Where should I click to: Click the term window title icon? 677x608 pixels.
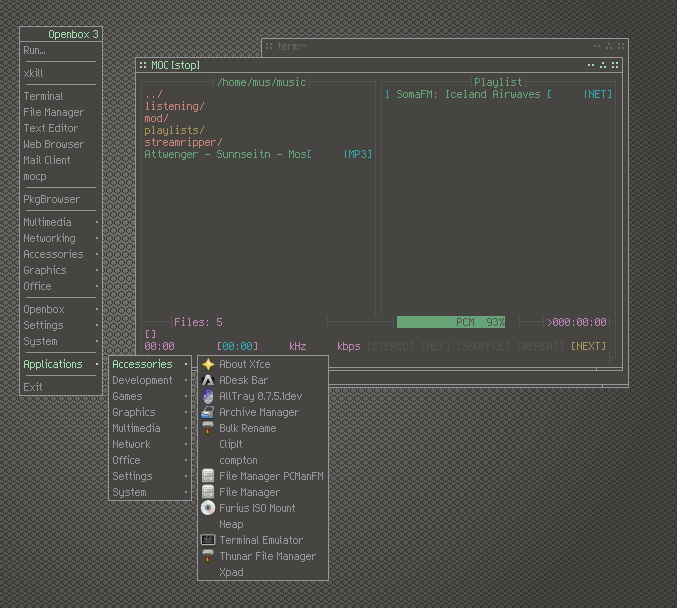coord(269,46)
